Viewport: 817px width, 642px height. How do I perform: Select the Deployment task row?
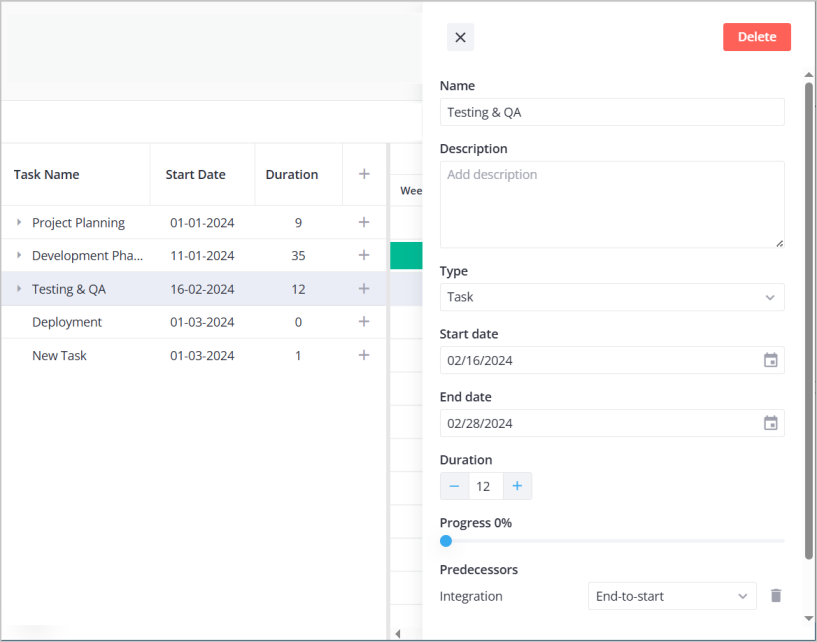click(x=67, y=322)
